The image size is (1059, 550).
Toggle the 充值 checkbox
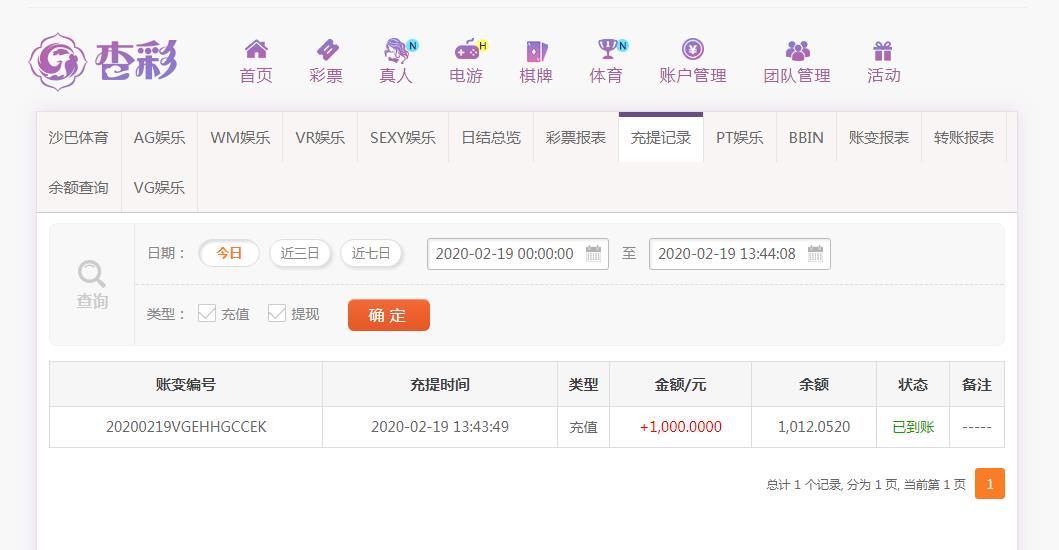pyautogui.click(x=207, y=313)
